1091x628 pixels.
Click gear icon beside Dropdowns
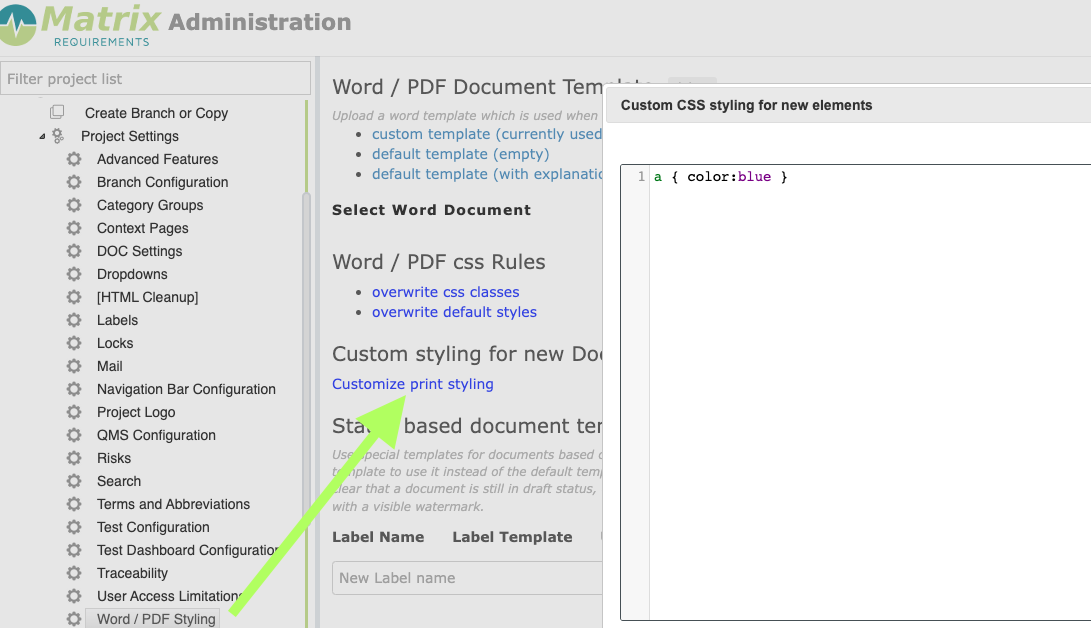click(74, 273)
